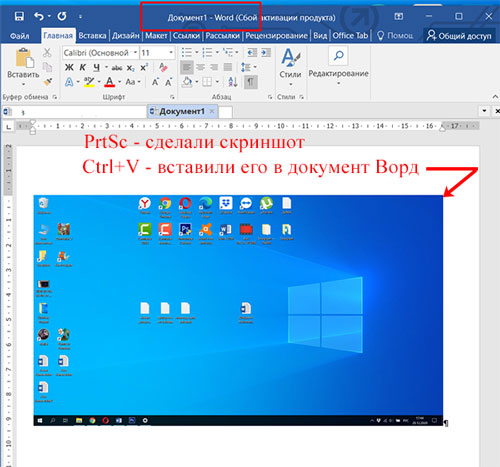Open the Абзац dialog launcher
Image resolution: width=500 pixels, height=467 pixels.
click(270, 97)
